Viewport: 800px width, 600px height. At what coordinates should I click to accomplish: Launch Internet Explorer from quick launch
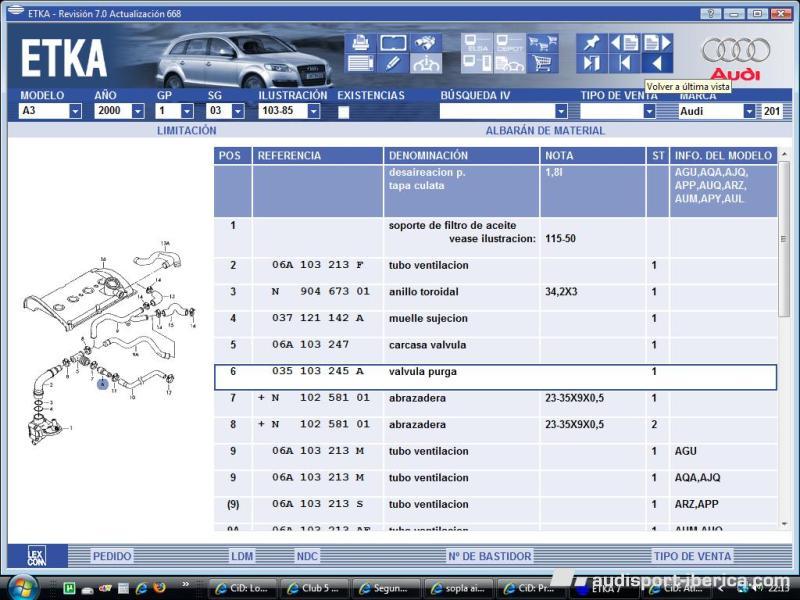point(141,588)
